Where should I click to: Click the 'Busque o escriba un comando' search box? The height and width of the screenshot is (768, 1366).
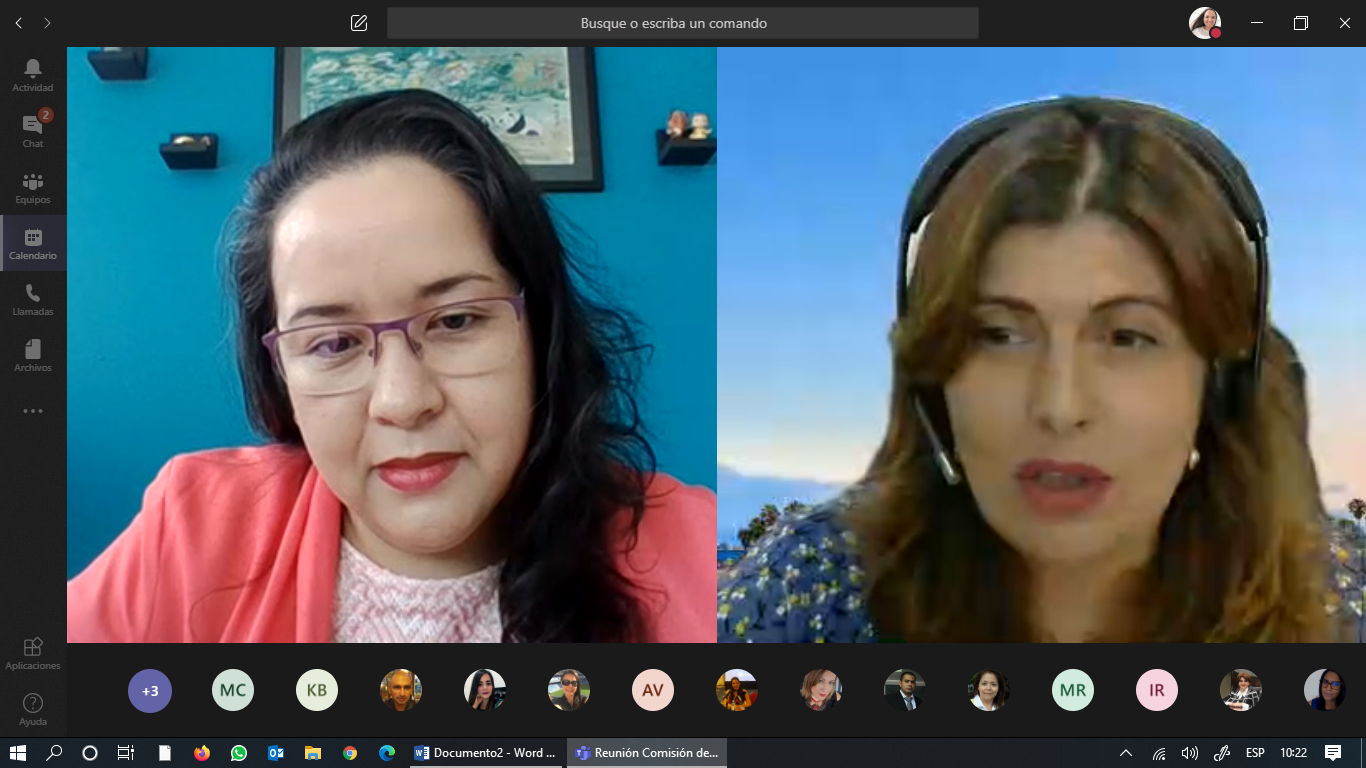pyautogui.click(x=683, y=23)
